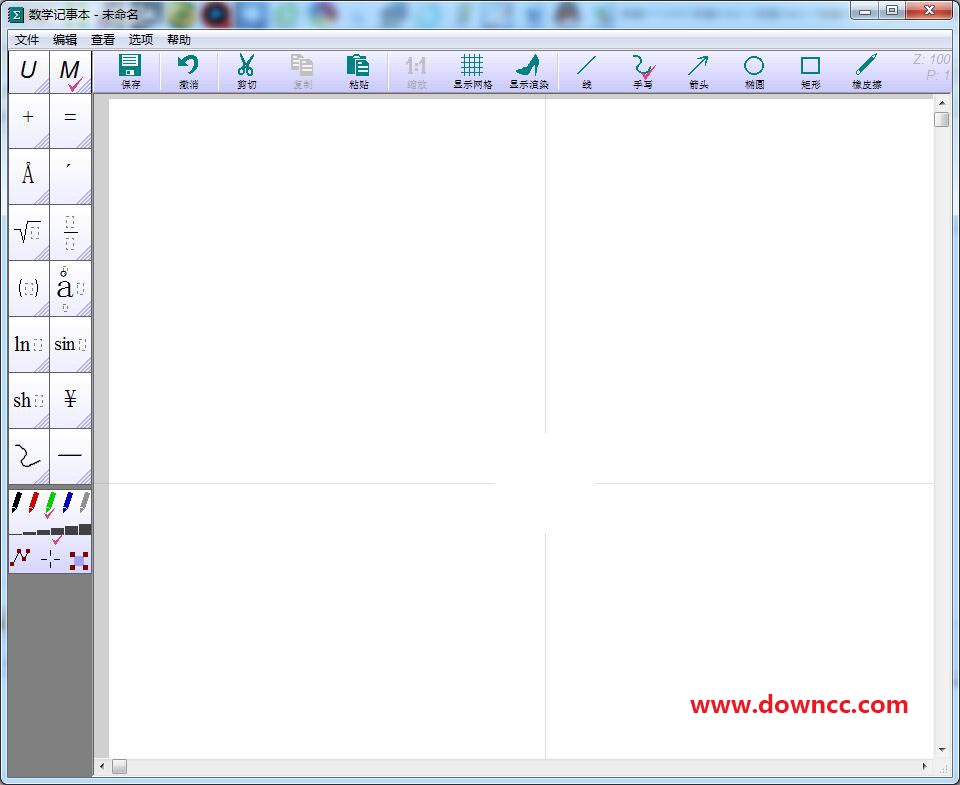Expand the sin function palette
The image size is (960, 785).
click(x=70, y=344)
